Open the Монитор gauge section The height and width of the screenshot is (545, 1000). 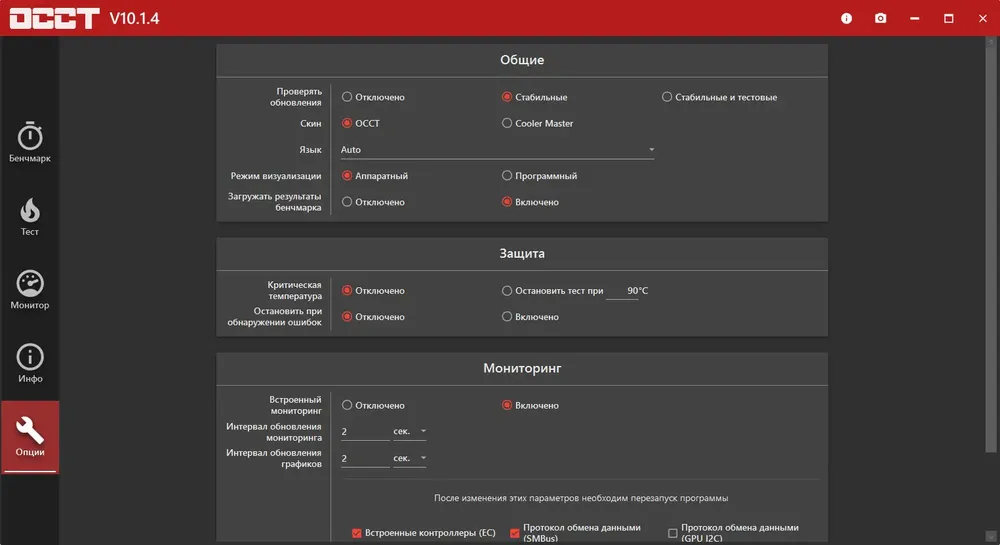click(29, 289)
